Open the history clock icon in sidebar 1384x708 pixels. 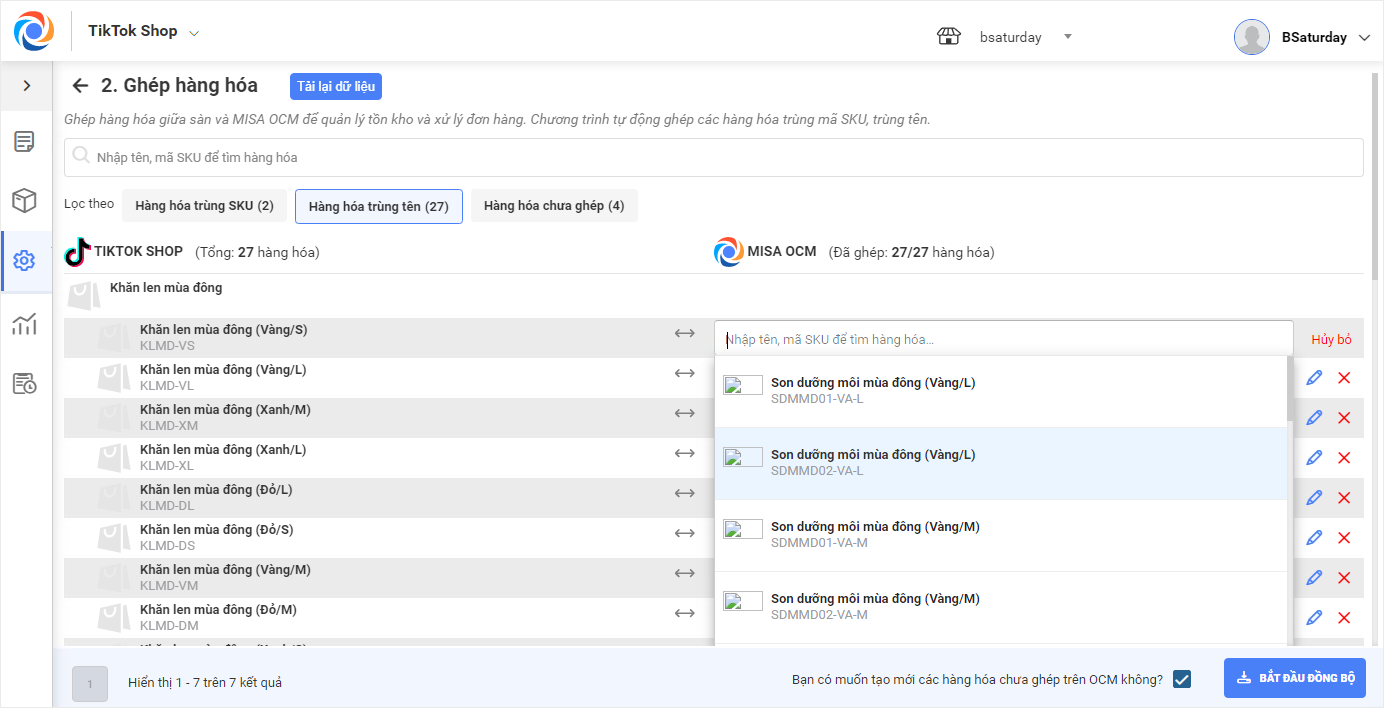pyautogui.click(x=25, y=383)
